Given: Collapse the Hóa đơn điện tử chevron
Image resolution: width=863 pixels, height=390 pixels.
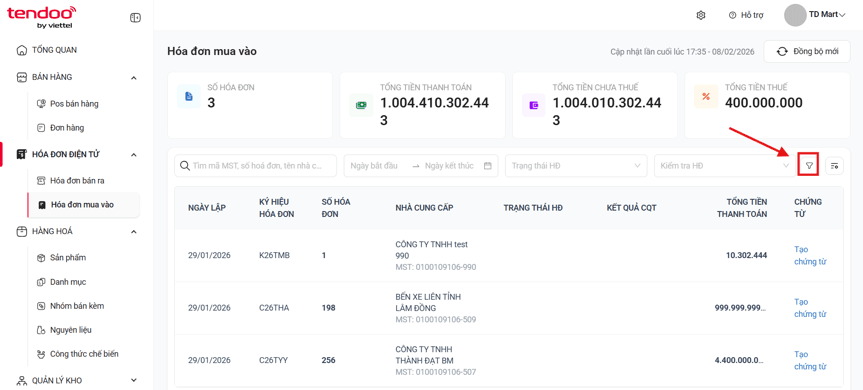Looking at the screenshot, I should pos(134,155).
